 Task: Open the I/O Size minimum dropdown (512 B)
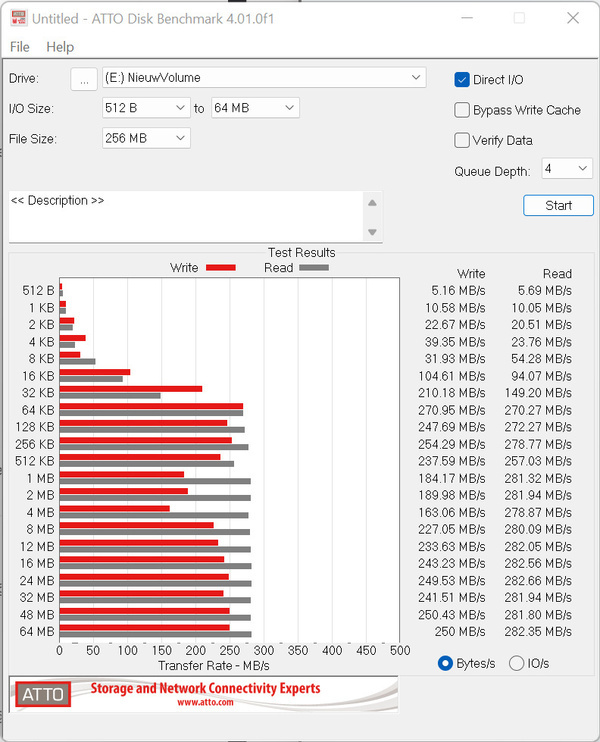[146, 108]
